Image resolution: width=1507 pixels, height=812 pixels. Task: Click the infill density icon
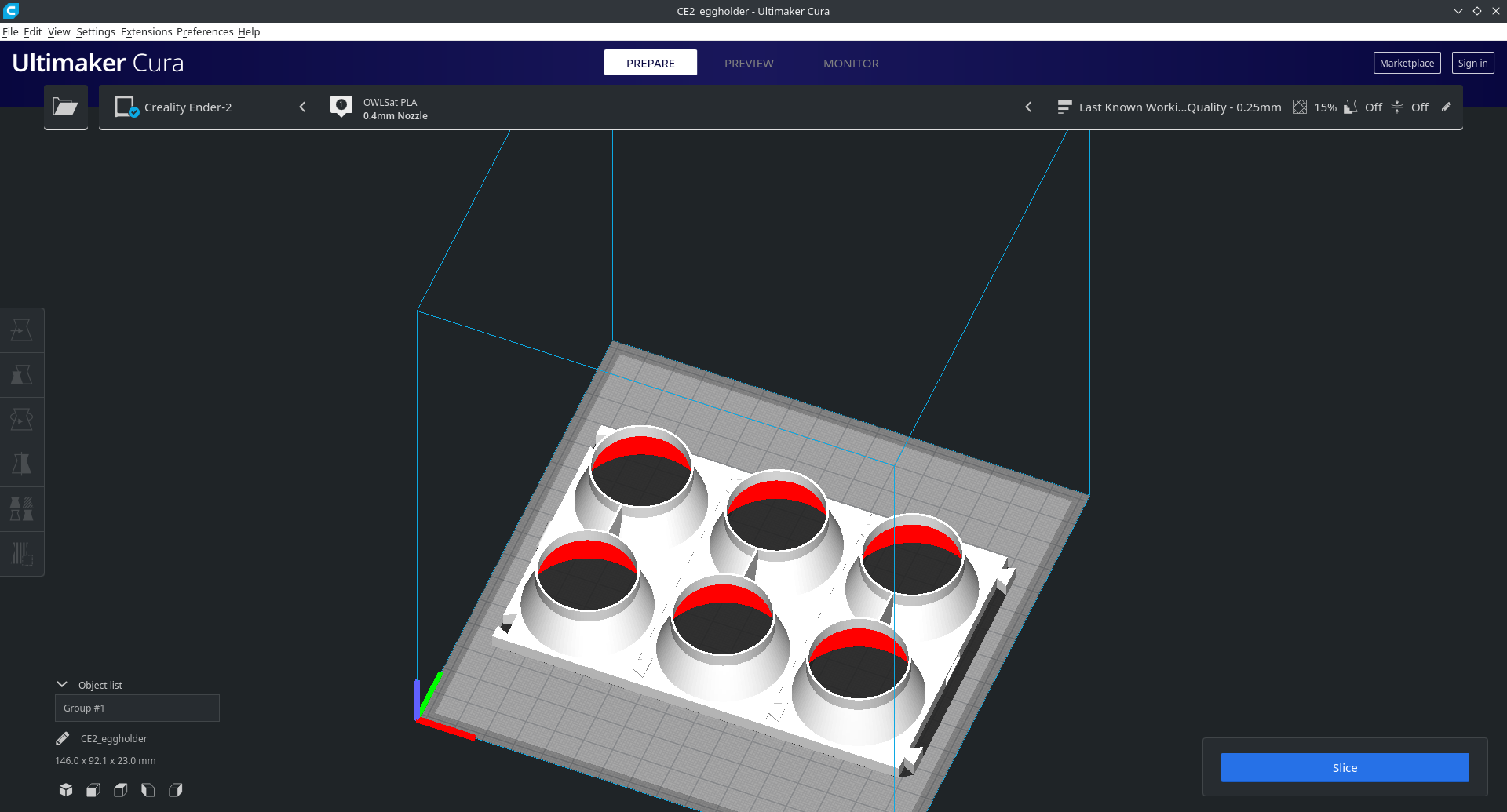pyautogui.click(x=1300, y=107)
